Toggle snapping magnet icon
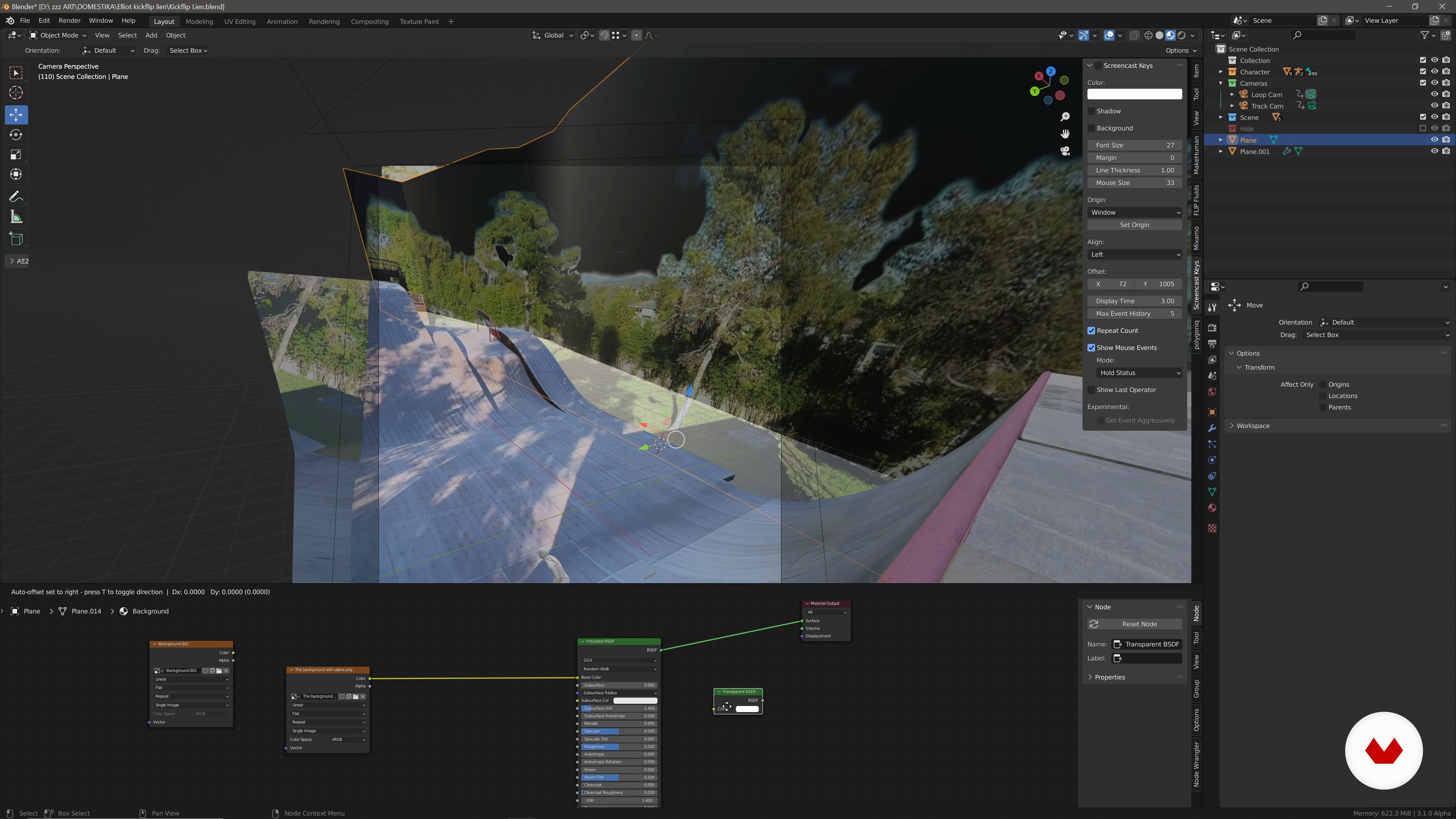This screenshot has height=819, width=1456. pos(604,35)
